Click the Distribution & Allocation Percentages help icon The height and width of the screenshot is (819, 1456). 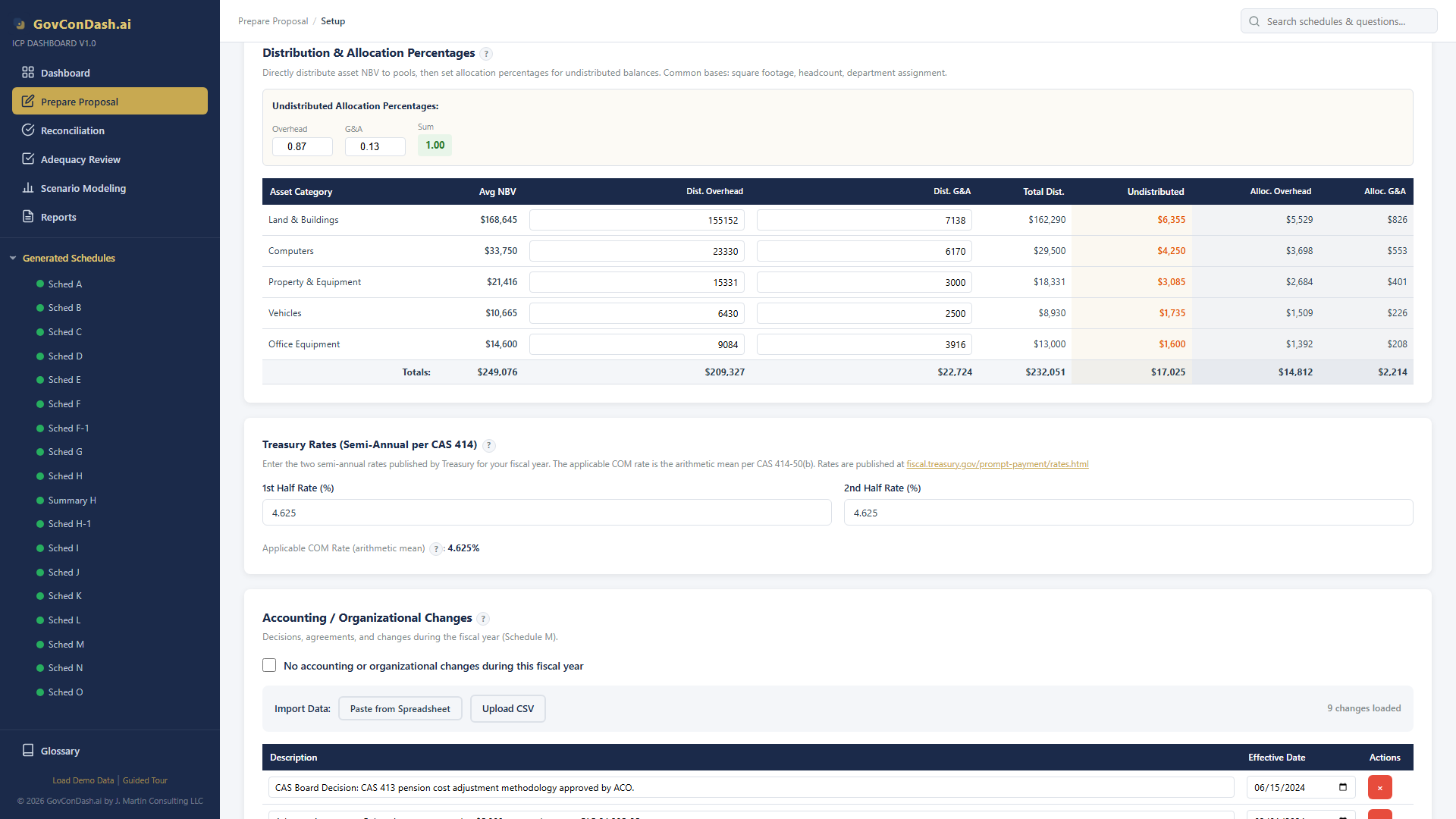[x=486, y=53]
